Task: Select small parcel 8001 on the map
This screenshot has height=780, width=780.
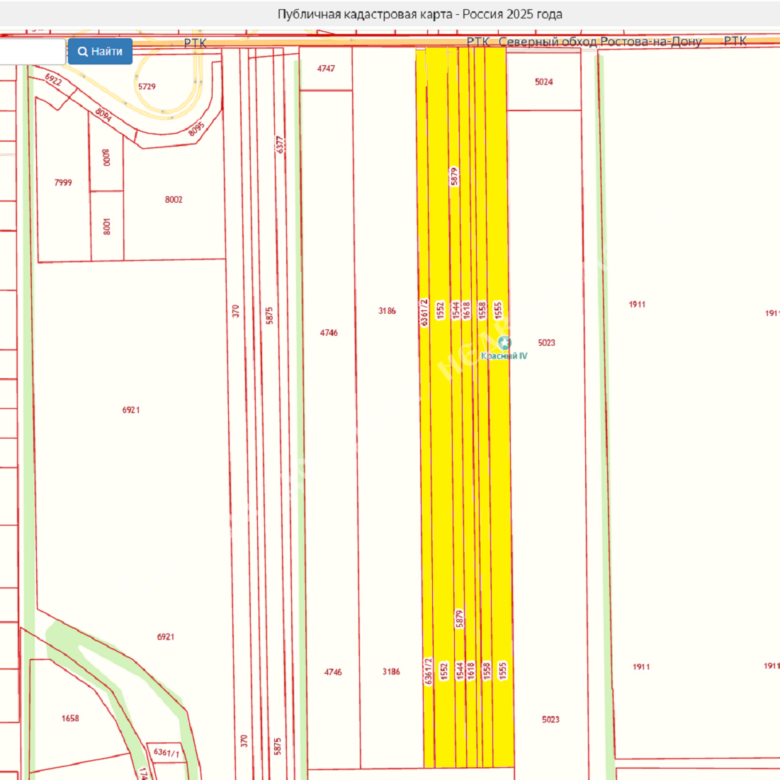Action: pos(106,226)
